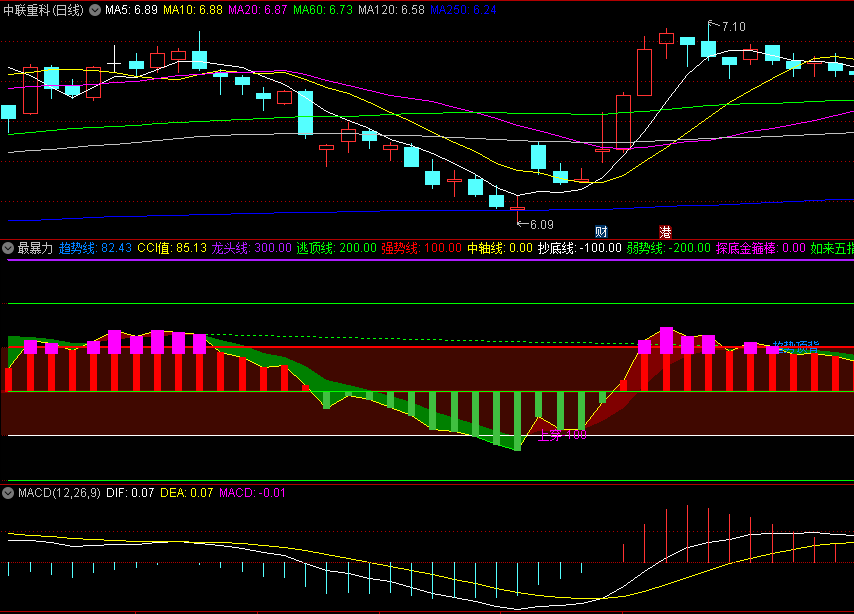
Task: Click the DEA: 0.07 value
Action: click(187, 493)
